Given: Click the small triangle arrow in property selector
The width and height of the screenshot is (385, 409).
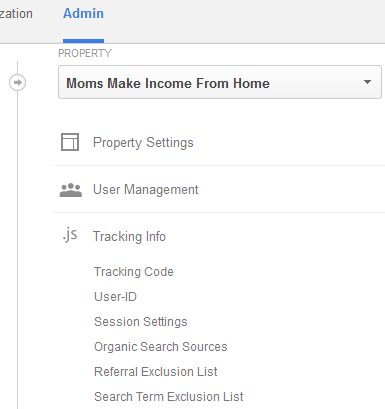Looking at the screenshot, I should [x=367, y=82].
